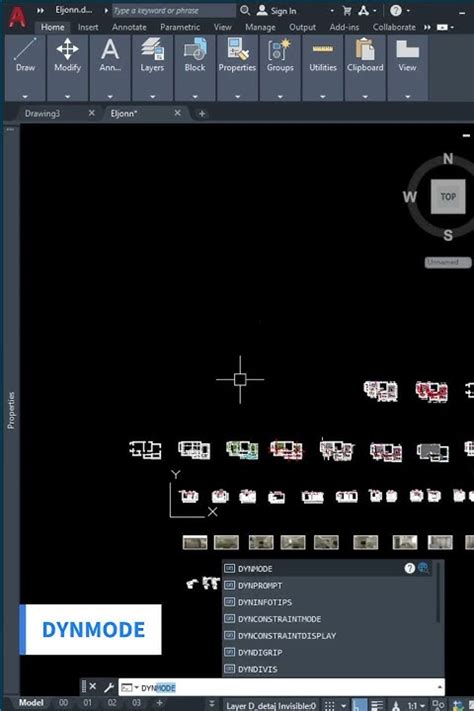The image size is (474, 711).
Task: Expand the Draw panel dropdown arrow
Action: [25, 97]
